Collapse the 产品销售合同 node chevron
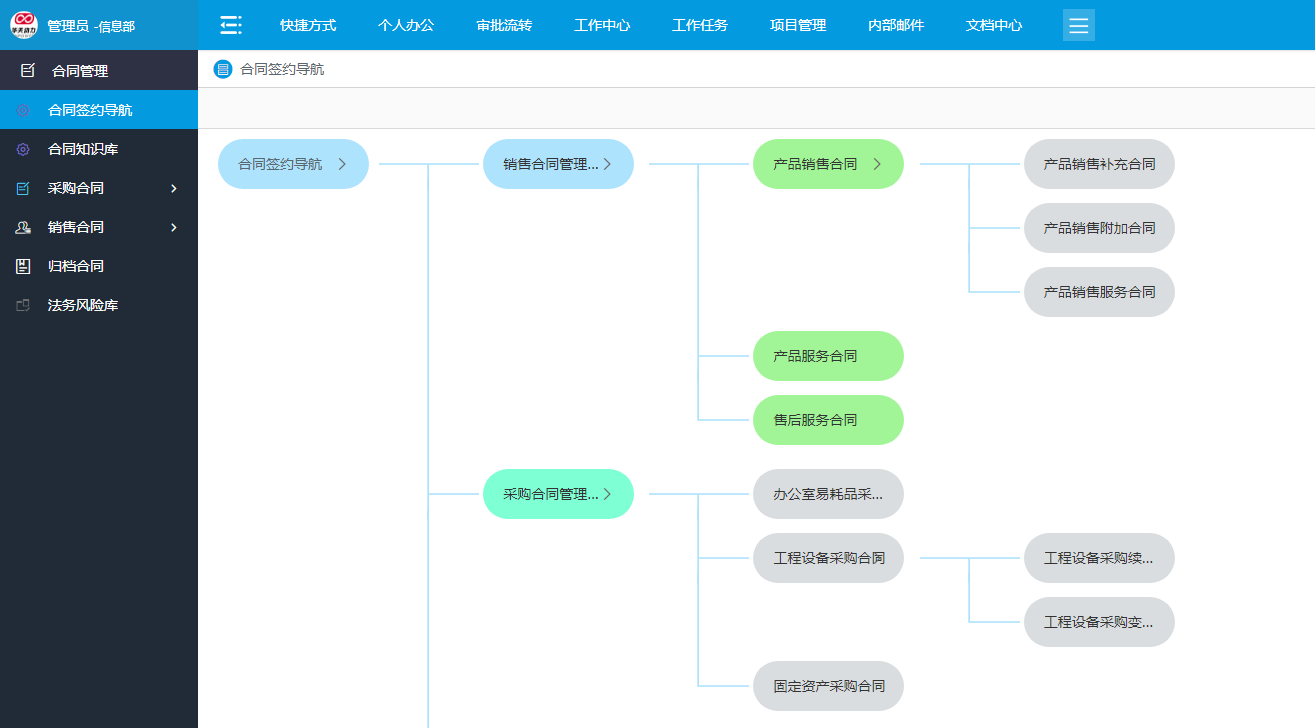The height and width of the screenshot is (728, 1315). [877, 164]
